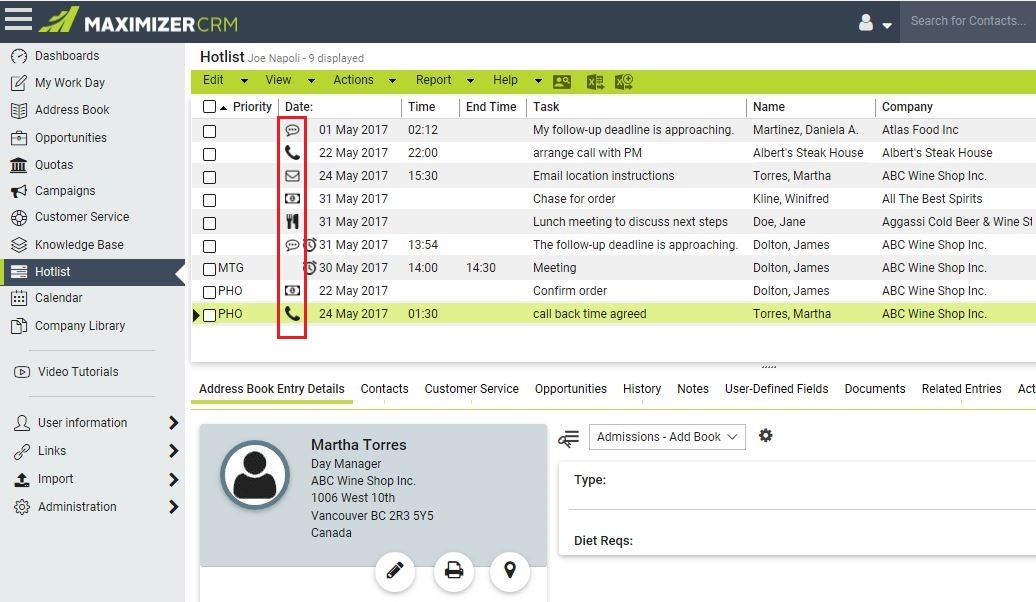
Task: Click the cutlery icon for lunch meeting task
Action: click(x=292, y=221)
